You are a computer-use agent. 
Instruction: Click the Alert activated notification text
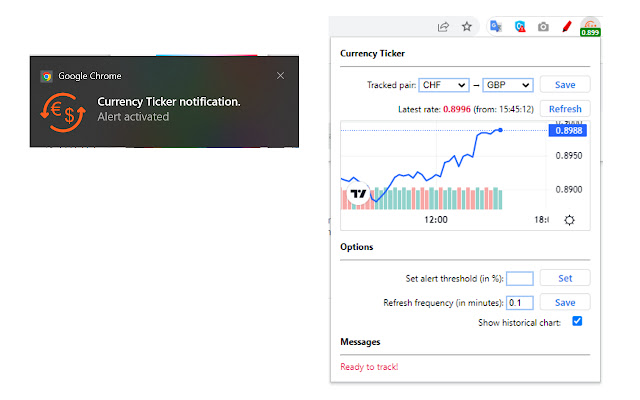coord(133,117)
